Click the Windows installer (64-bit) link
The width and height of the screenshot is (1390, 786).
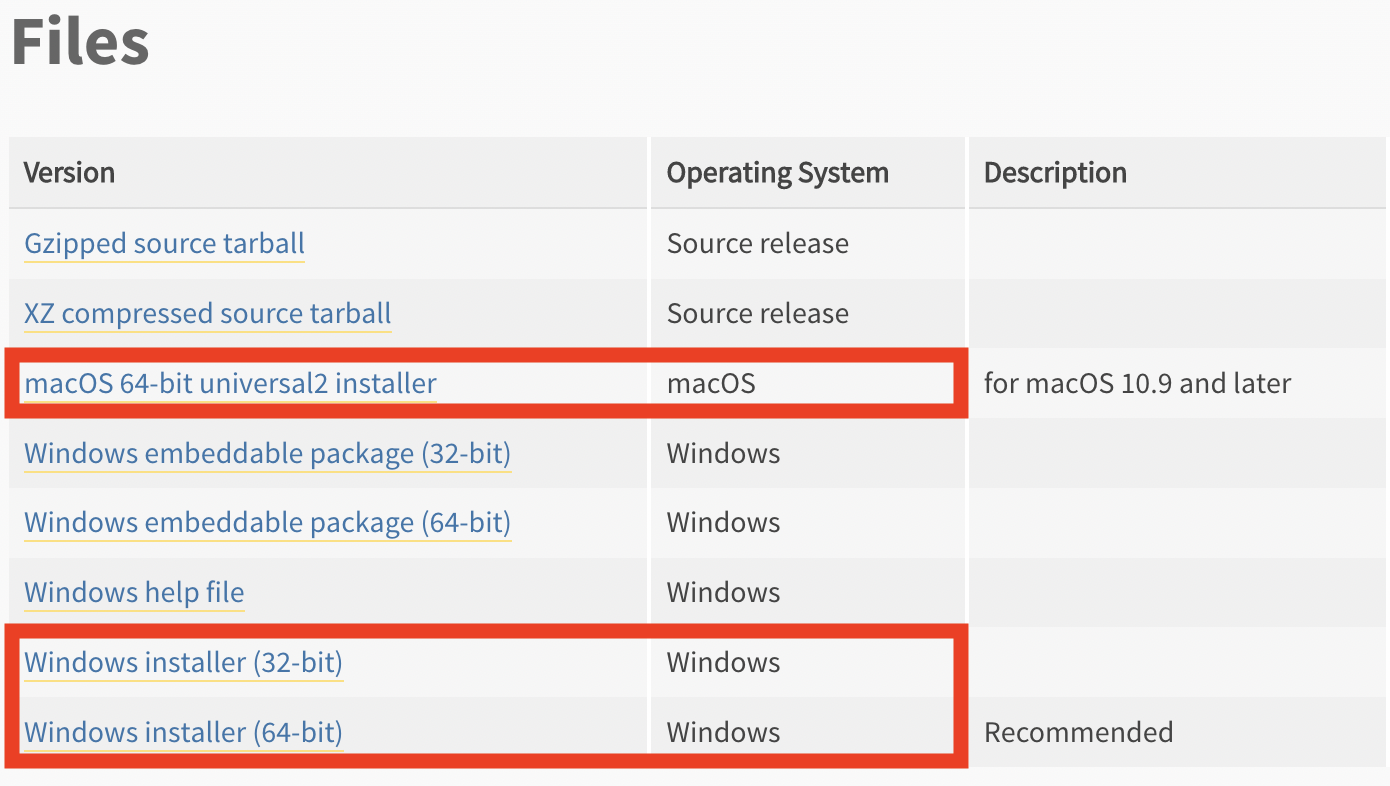[x=183, y=732]
